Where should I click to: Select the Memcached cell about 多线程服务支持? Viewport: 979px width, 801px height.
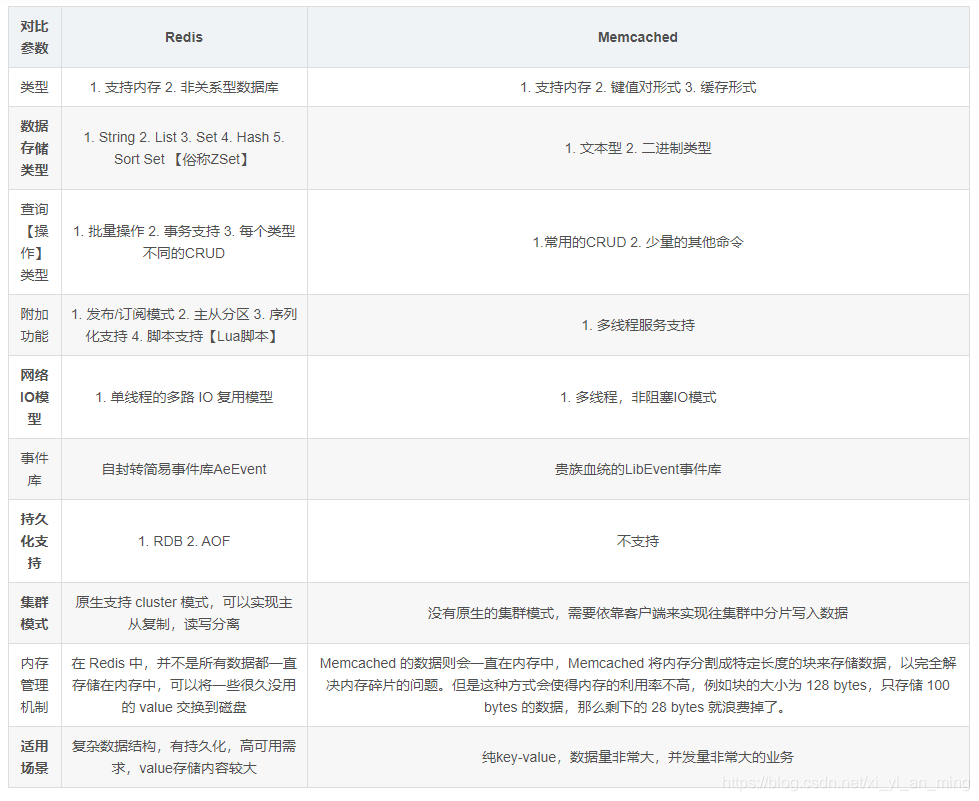[x=637, y=324]
